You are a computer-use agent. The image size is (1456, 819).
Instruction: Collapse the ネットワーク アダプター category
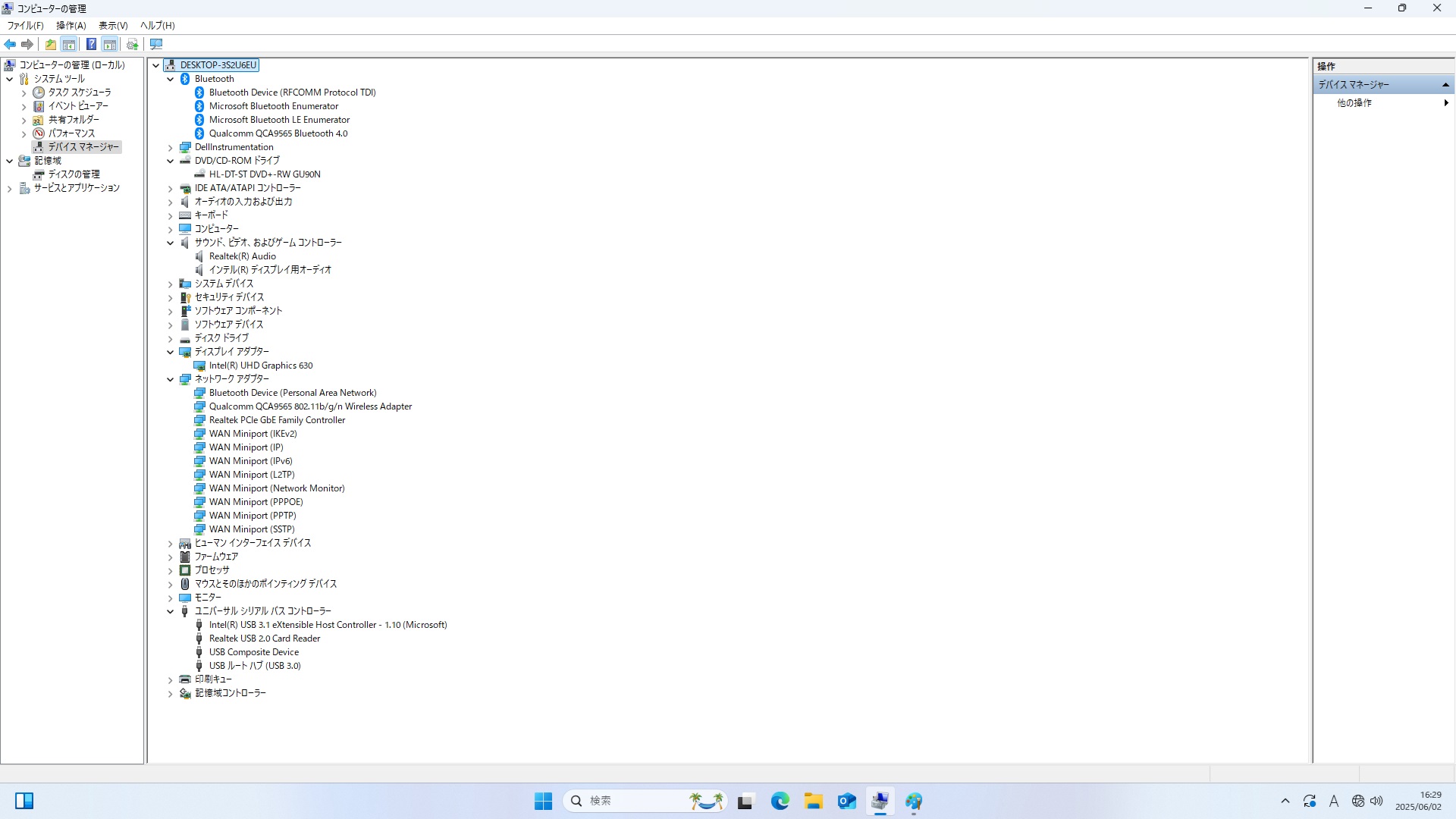171,379
